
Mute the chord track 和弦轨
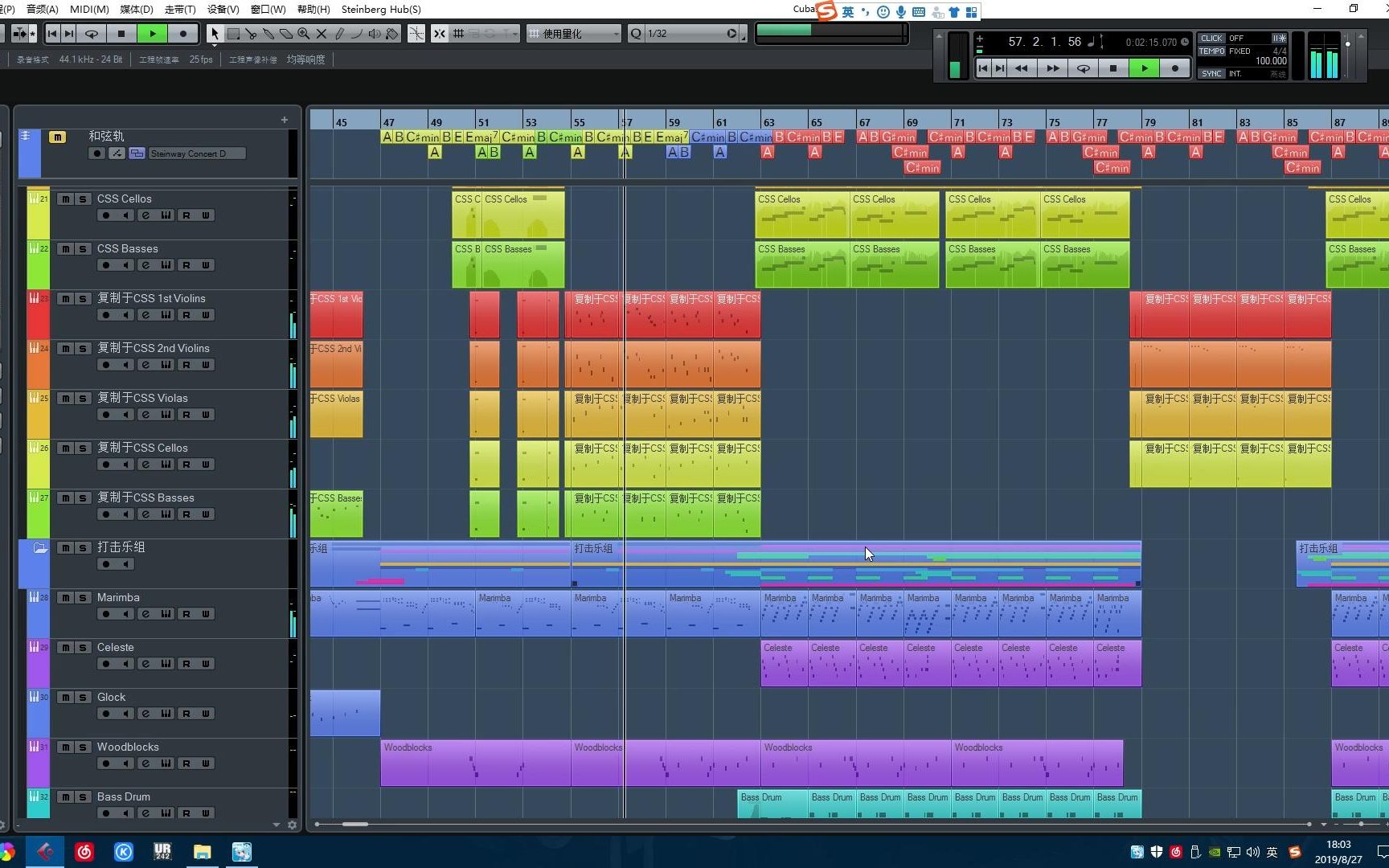tap(57, 137)
